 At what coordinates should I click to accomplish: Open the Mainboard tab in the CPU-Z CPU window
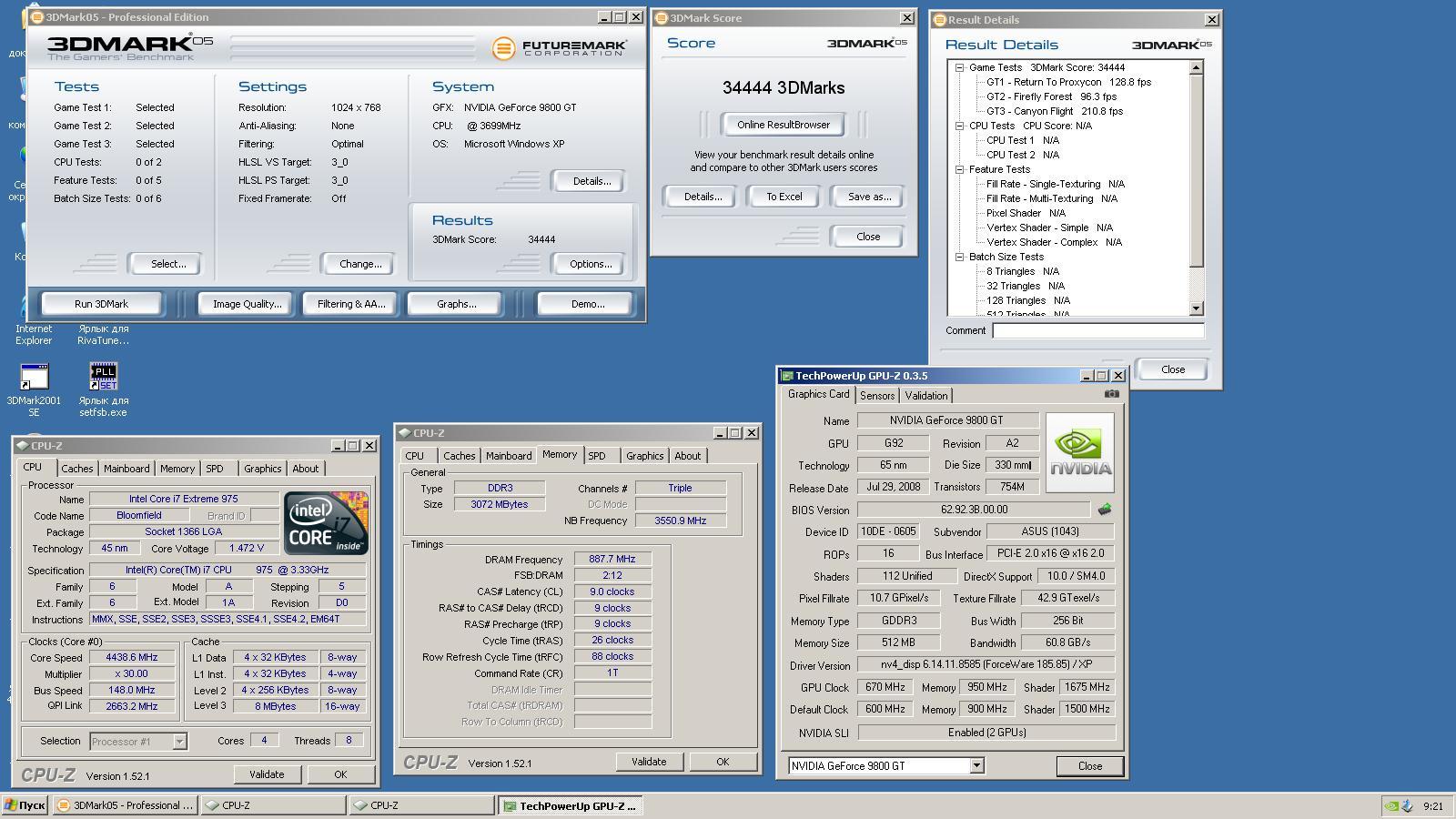click(x=126, y=469)
